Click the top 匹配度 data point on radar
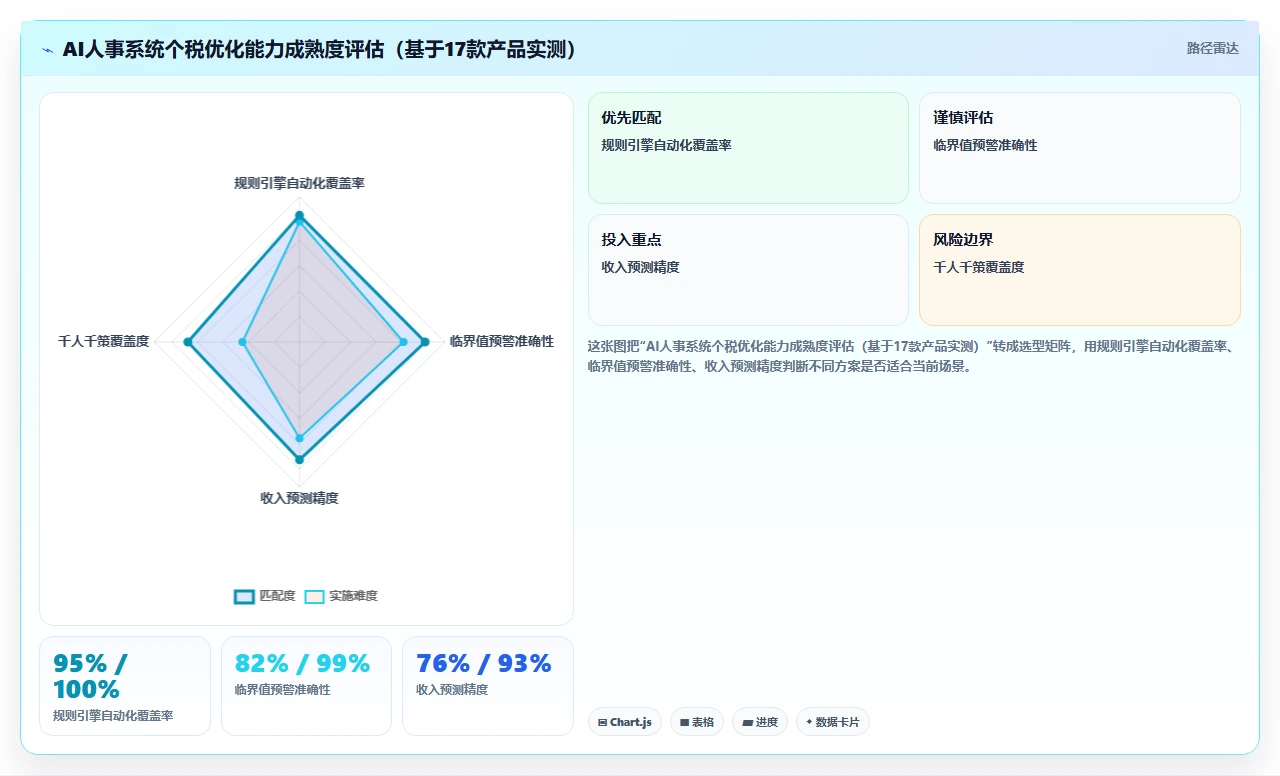Screen dimensions: 1280x776 pos(299,215)
